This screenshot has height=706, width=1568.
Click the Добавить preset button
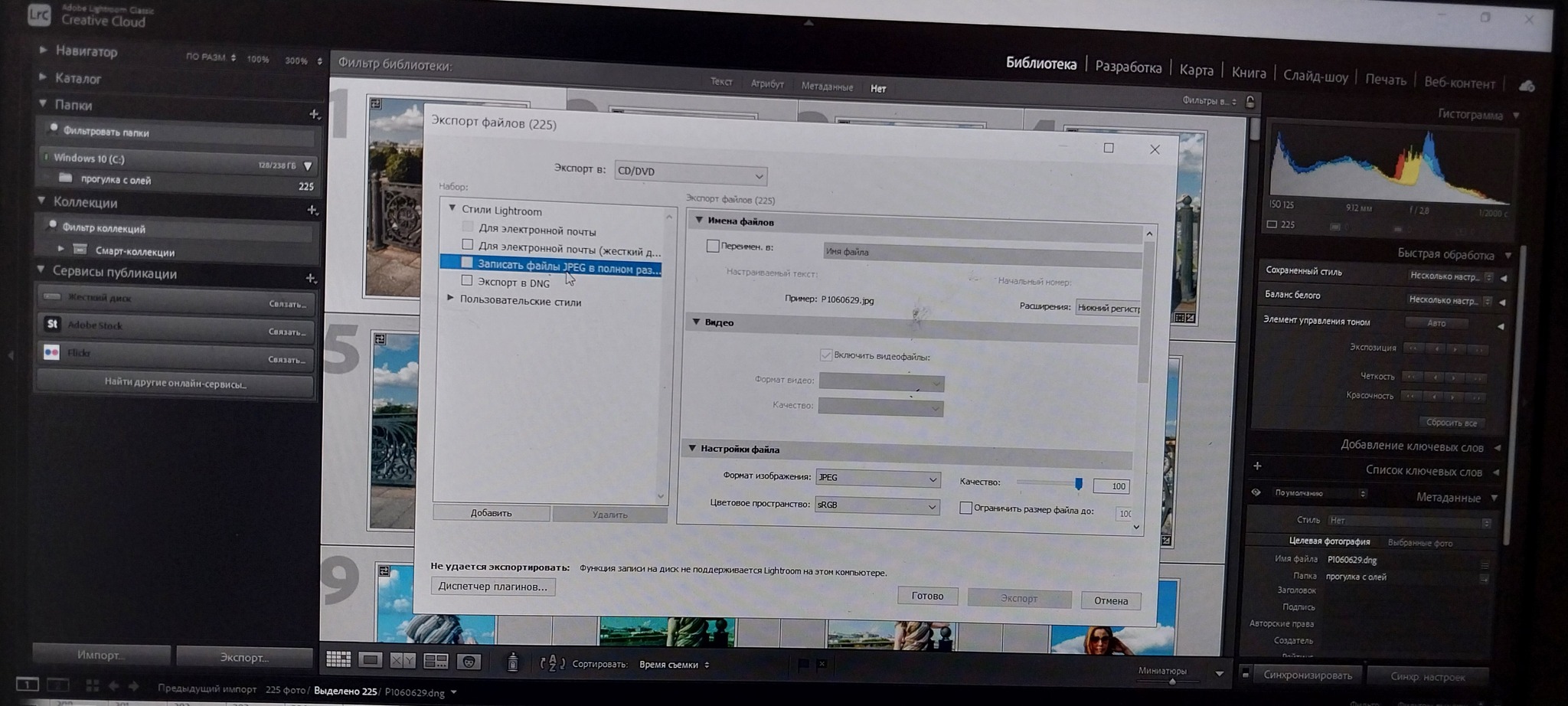point(491,513)
